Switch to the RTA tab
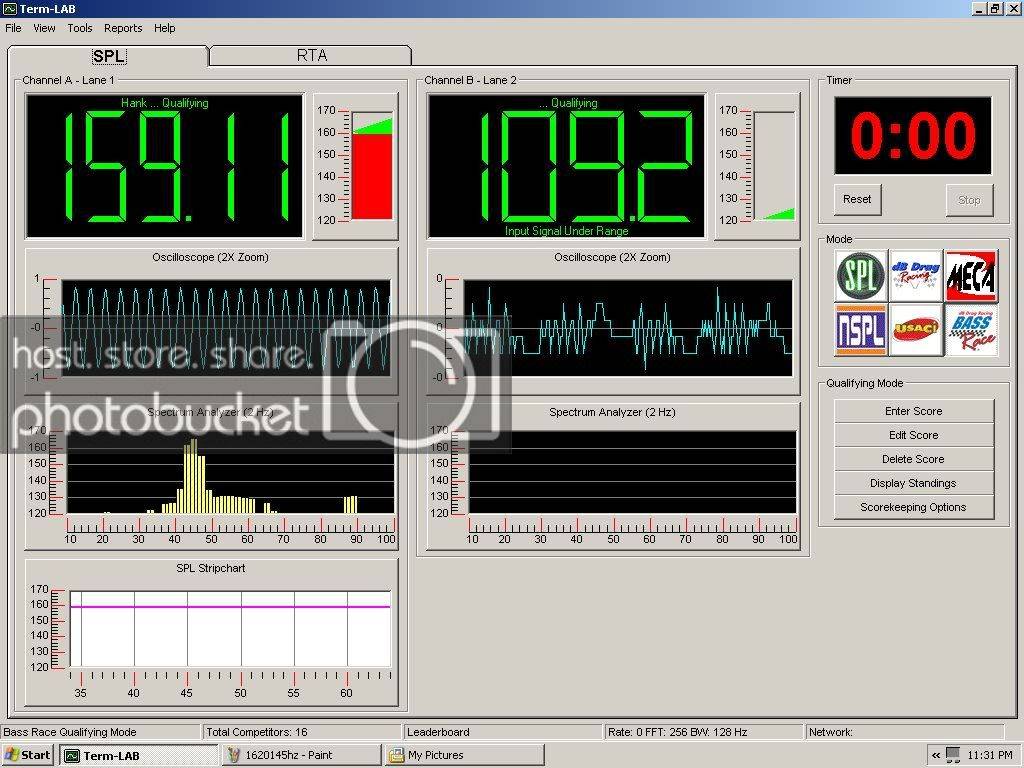Screen dimensions: 1024x768 click(x=311, y=56)
